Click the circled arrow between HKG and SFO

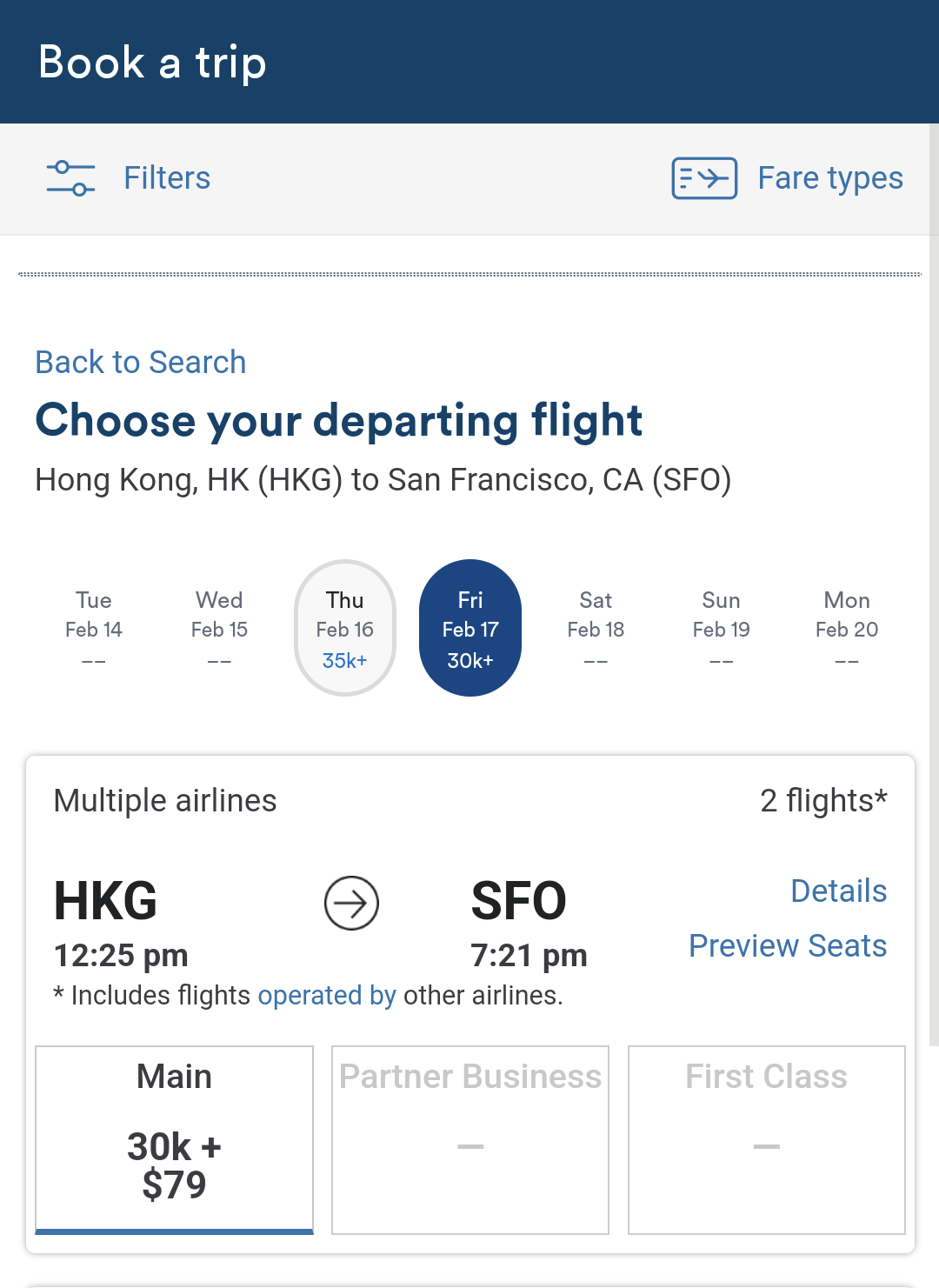click(x=351, y=904)
